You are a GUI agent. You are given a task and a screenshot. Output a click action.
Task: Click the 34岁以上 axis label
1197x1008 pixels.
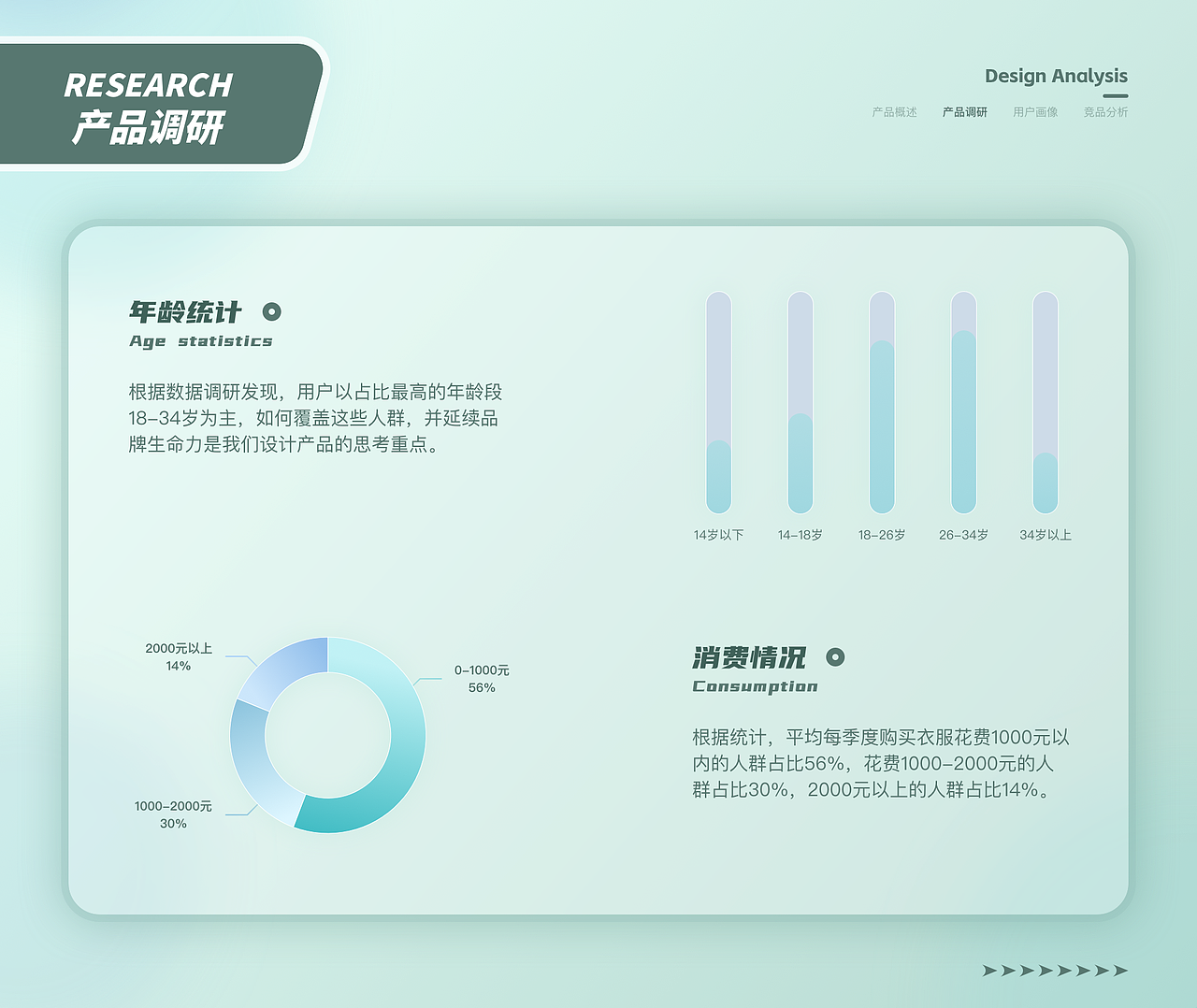1046,535
